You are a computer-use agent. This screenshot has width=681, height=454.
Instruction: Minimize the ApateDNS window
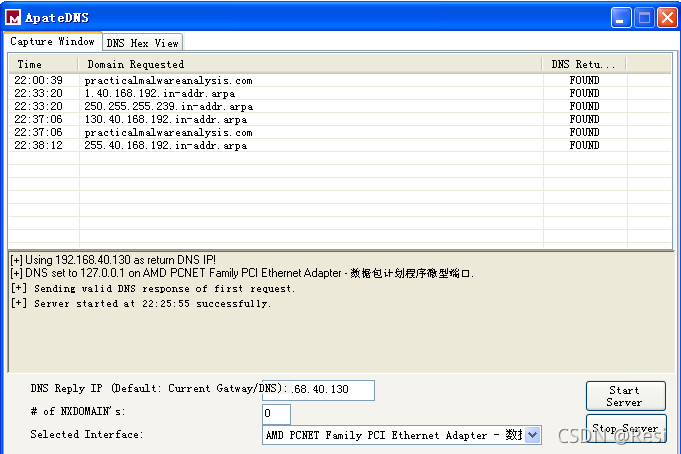point(621,18)
